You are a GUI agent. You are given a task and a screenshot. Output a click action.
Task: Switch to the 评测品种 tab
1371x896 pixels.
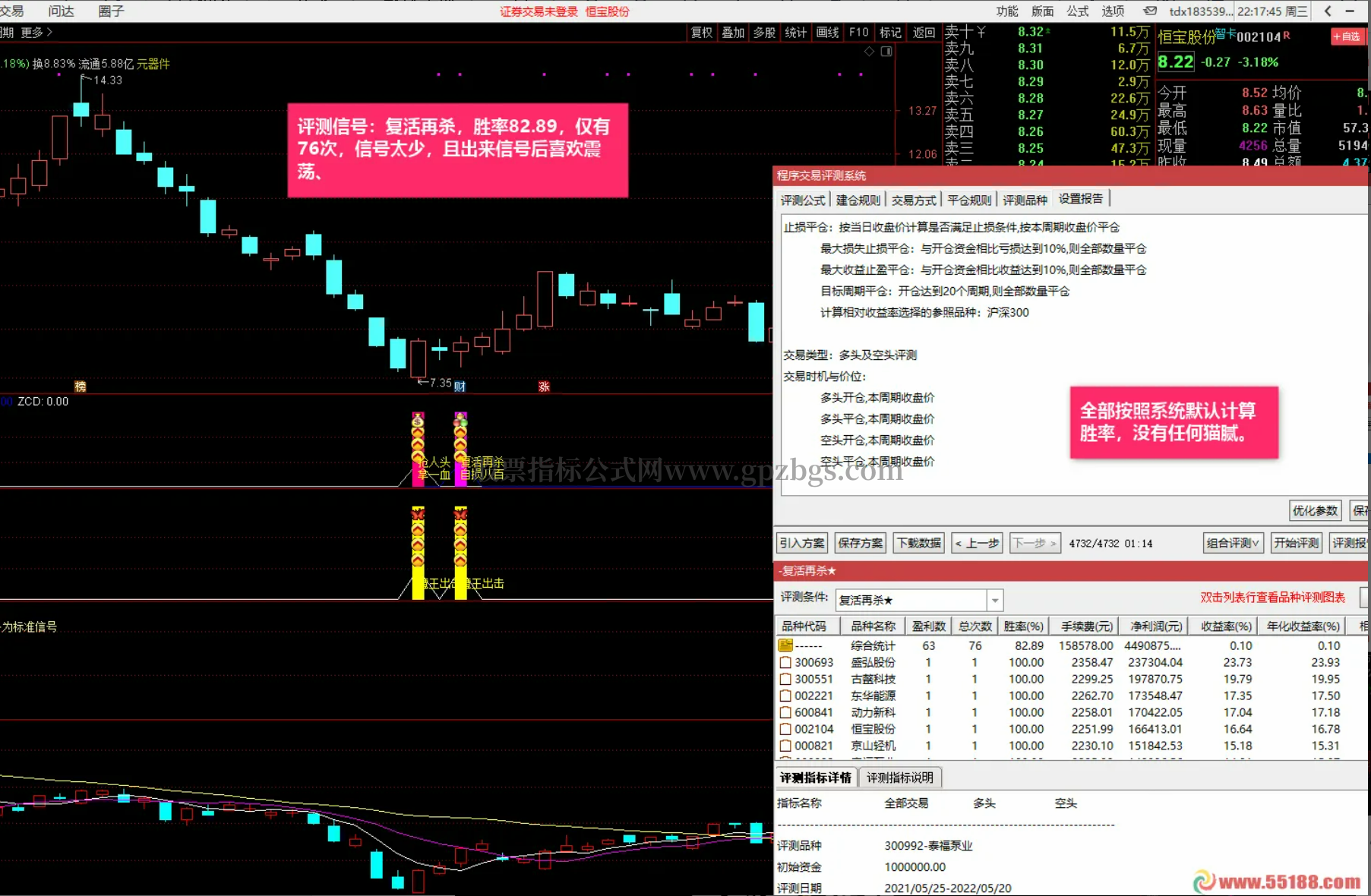pos(1025,200)
